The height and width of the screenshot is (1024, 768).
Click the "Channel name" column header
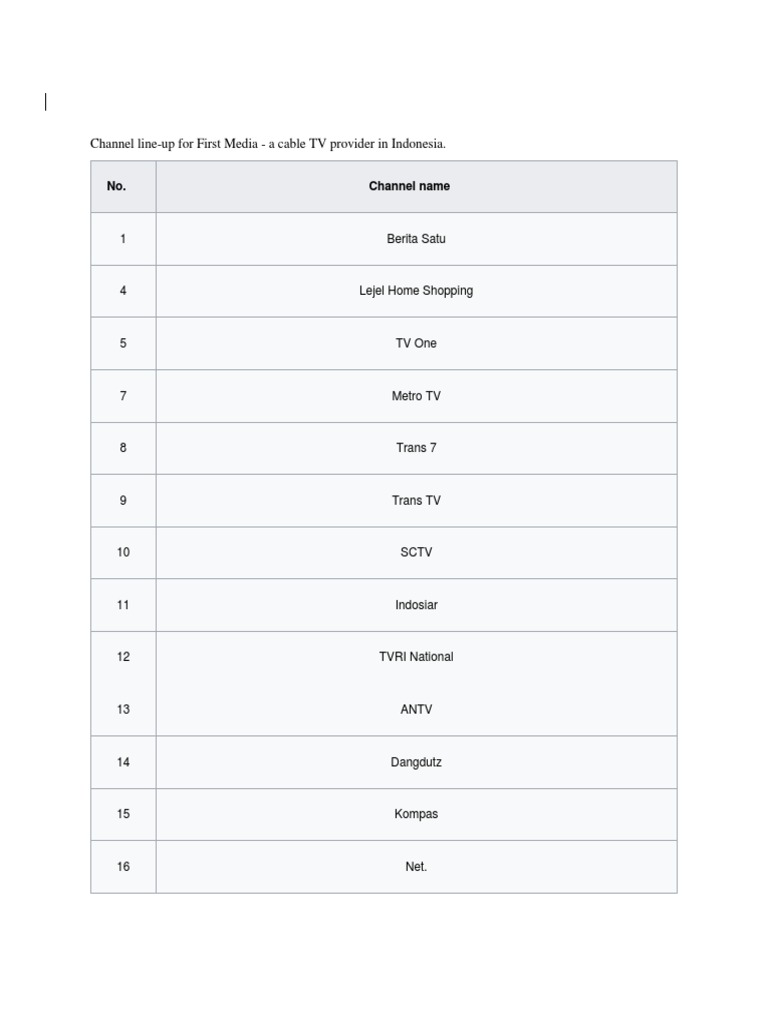coord(409,186)
